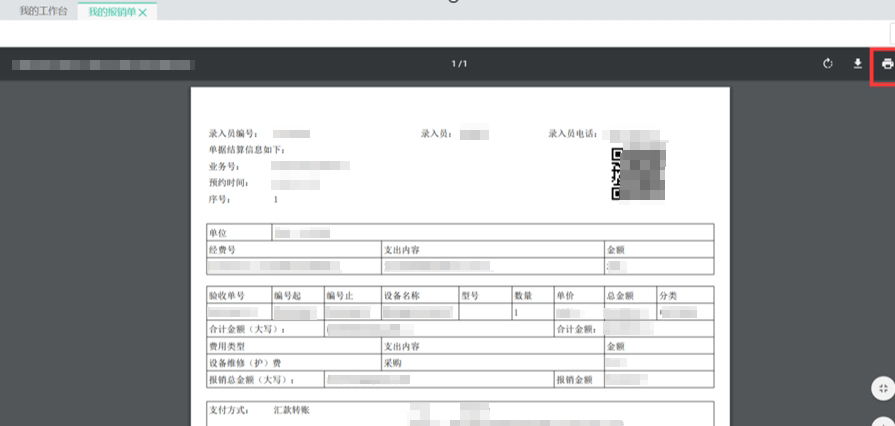
Task: Click the 设备维修（护）费 cell
Action: pos(245,363)
